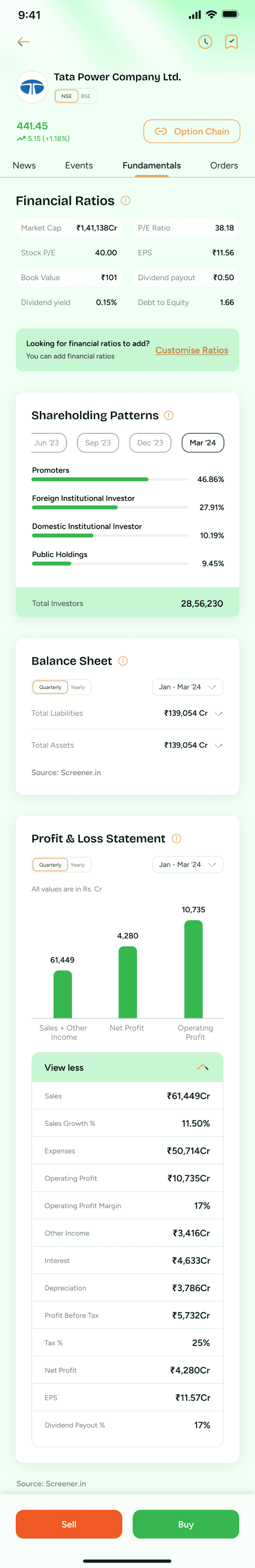This screenshot has height=1568, width=255.
Task: Show Shareholding Patterns info tooltip
Action: click(x=169, y=415)
